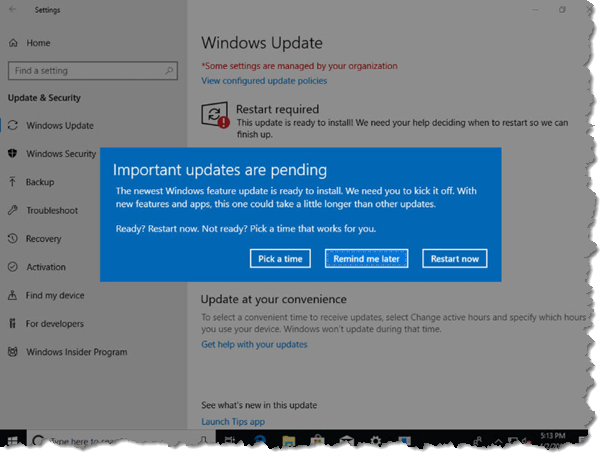This screenshot has height=461, width=608.
Task: Open the Troubleshoot section
Action: click(52, 211)
